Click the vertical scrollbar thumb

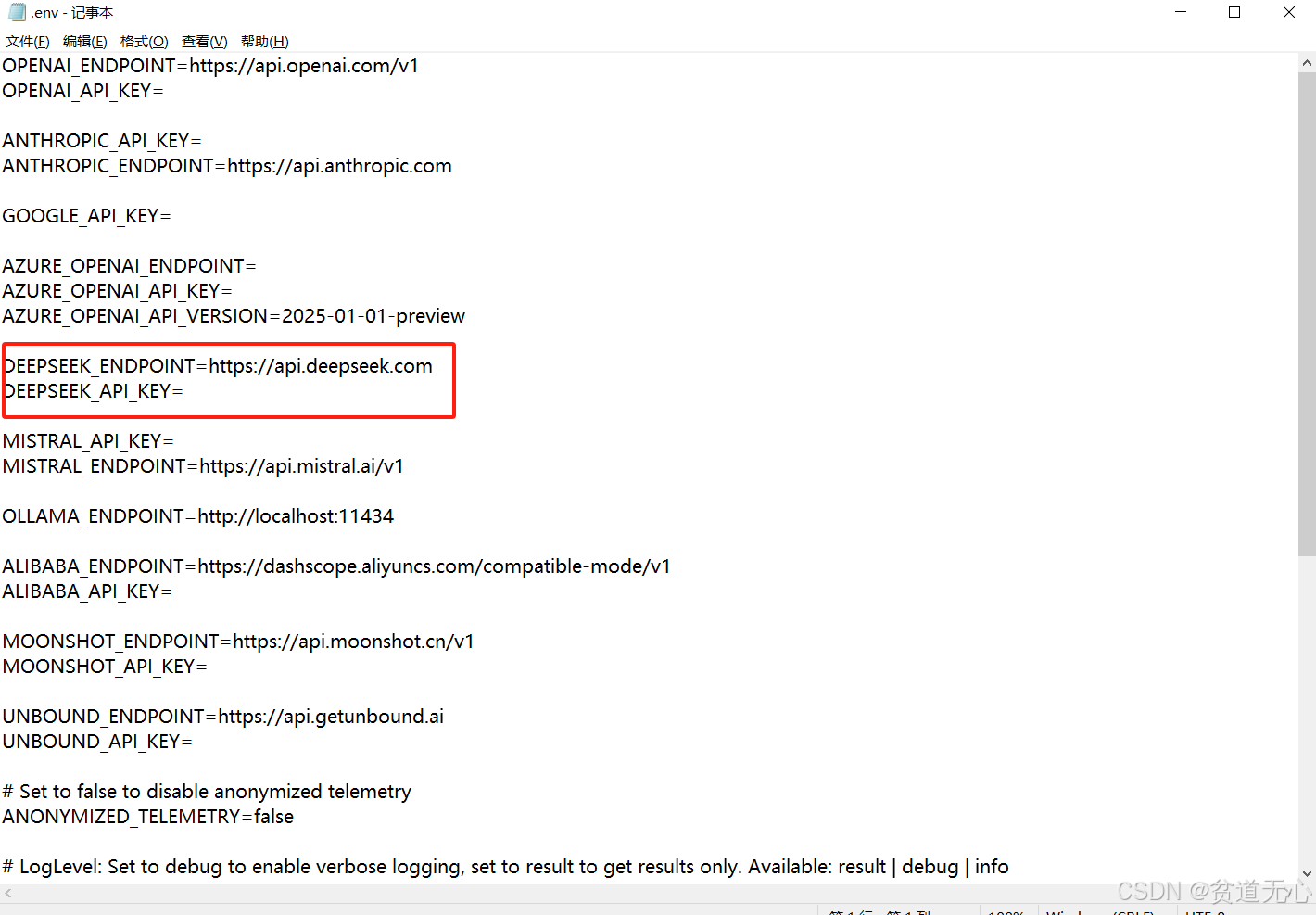click(x=1307, y=314)
